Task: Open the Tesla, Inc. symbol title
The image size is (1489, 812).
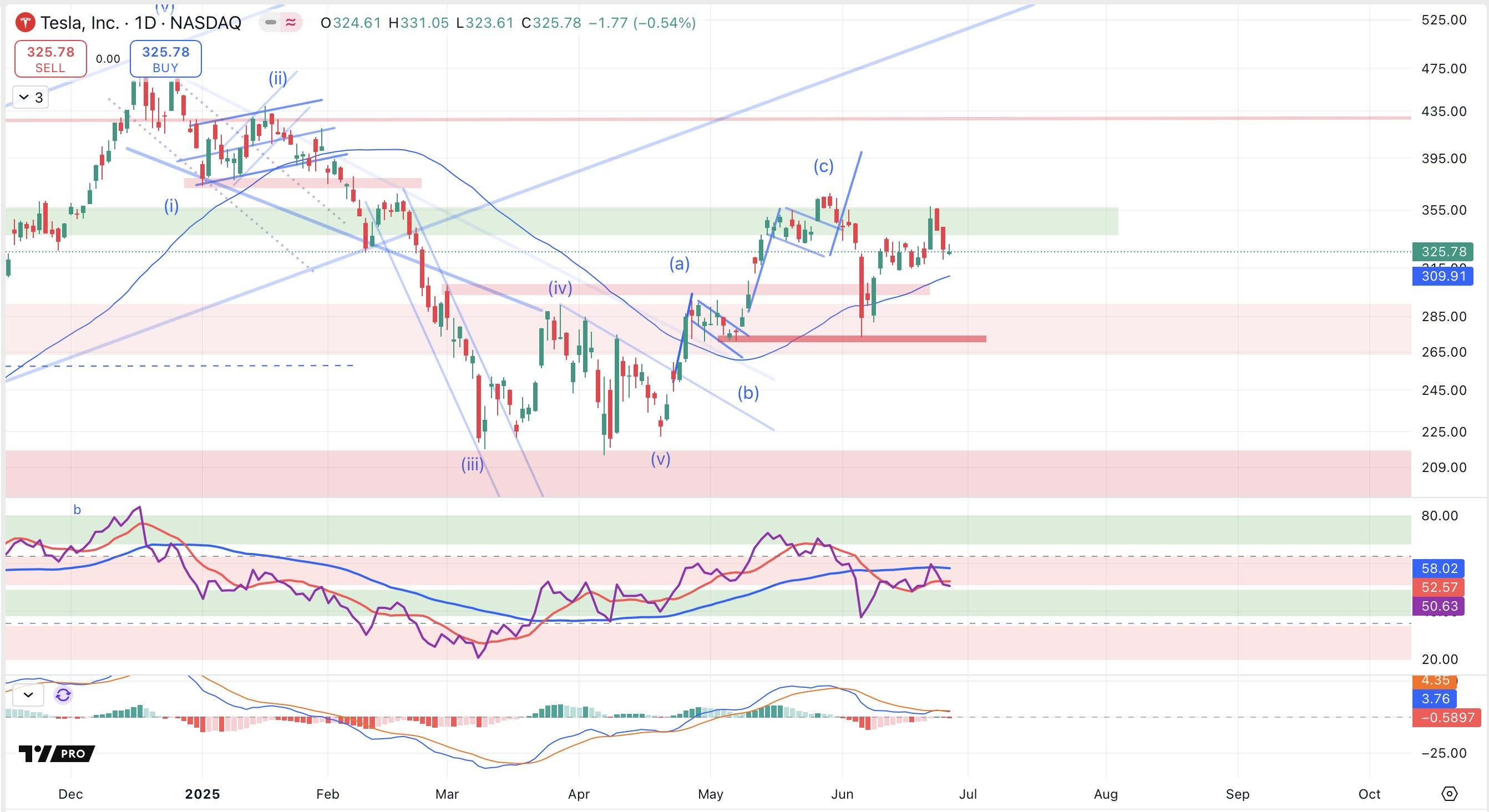Action: click(x=140, y=23)
